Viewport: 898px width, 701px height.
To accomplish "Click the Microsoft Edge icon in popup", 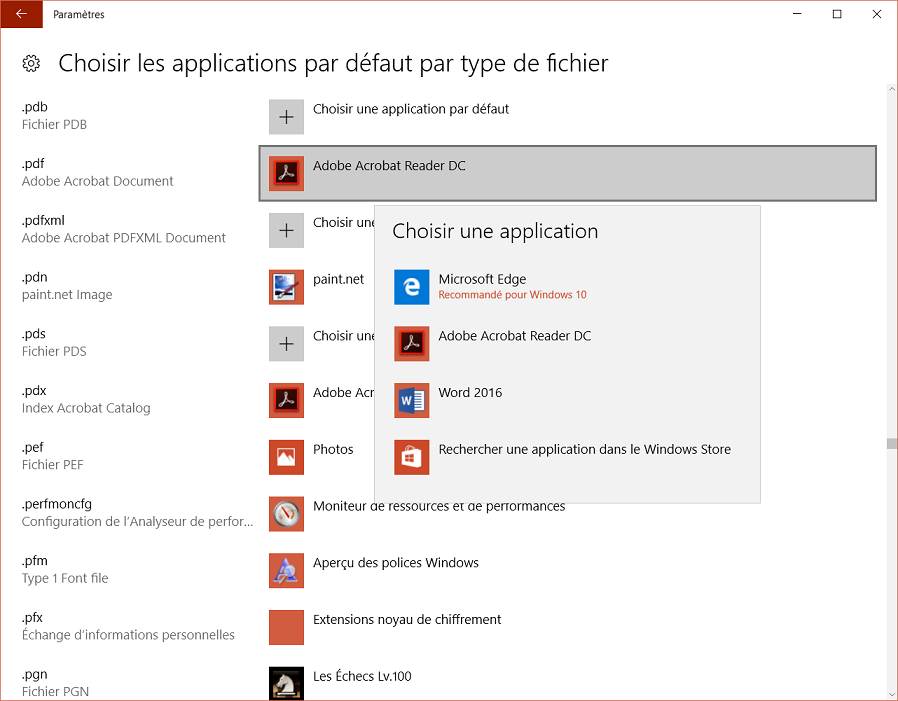I will [x=412, y=287].
